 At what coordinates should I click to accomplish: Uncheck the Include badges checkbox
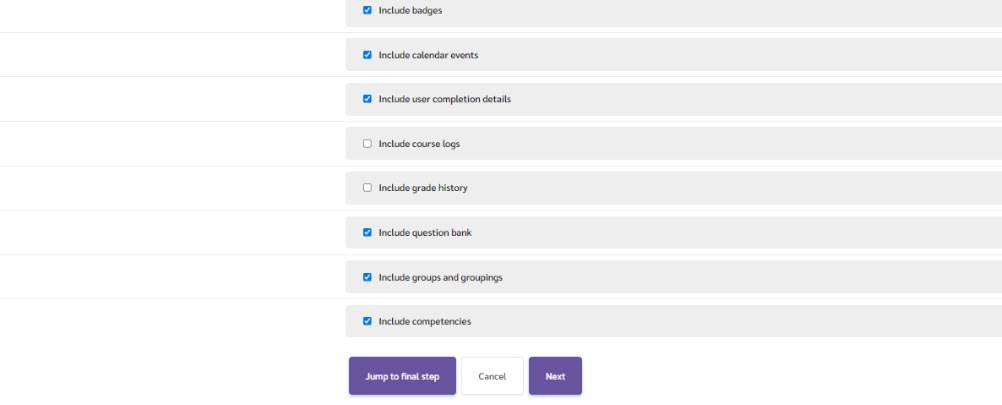point(367,11)
